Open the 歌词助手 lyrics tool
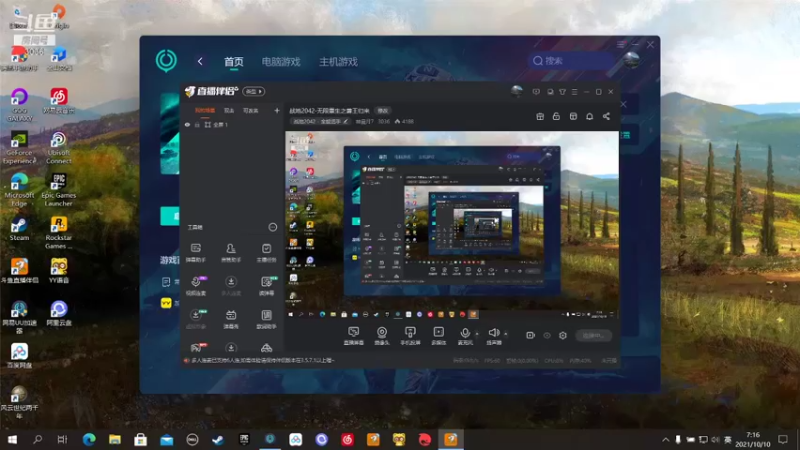Image resolution: width=800 pixels, height=450 pixels. [266, 319]
